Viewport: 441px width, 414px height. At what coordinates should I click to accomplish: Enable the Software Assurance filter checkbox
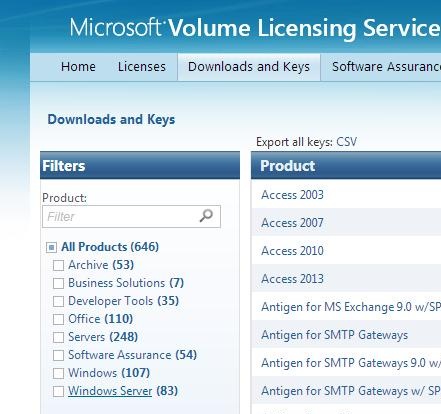point(58,356)
